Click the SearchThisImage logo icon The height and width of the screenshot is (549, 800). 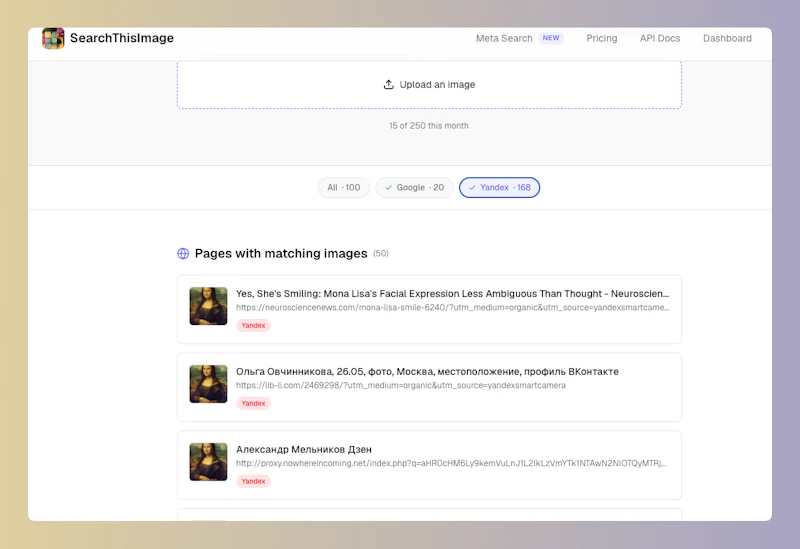tap(53, 38)
